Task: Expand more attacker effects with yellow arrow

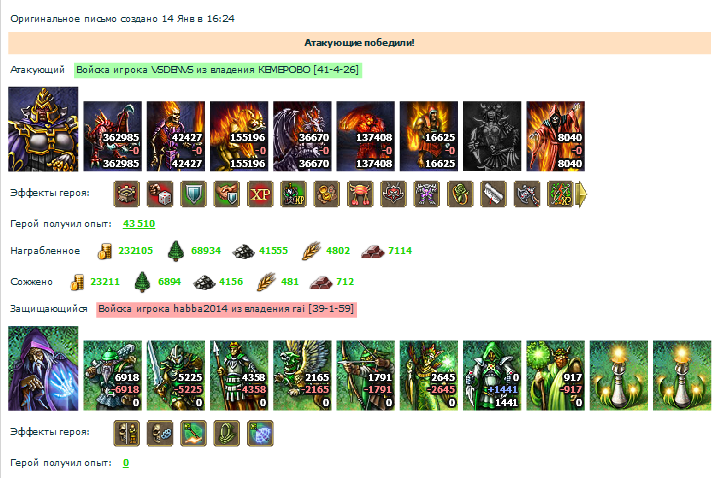Action: point(581,194)
